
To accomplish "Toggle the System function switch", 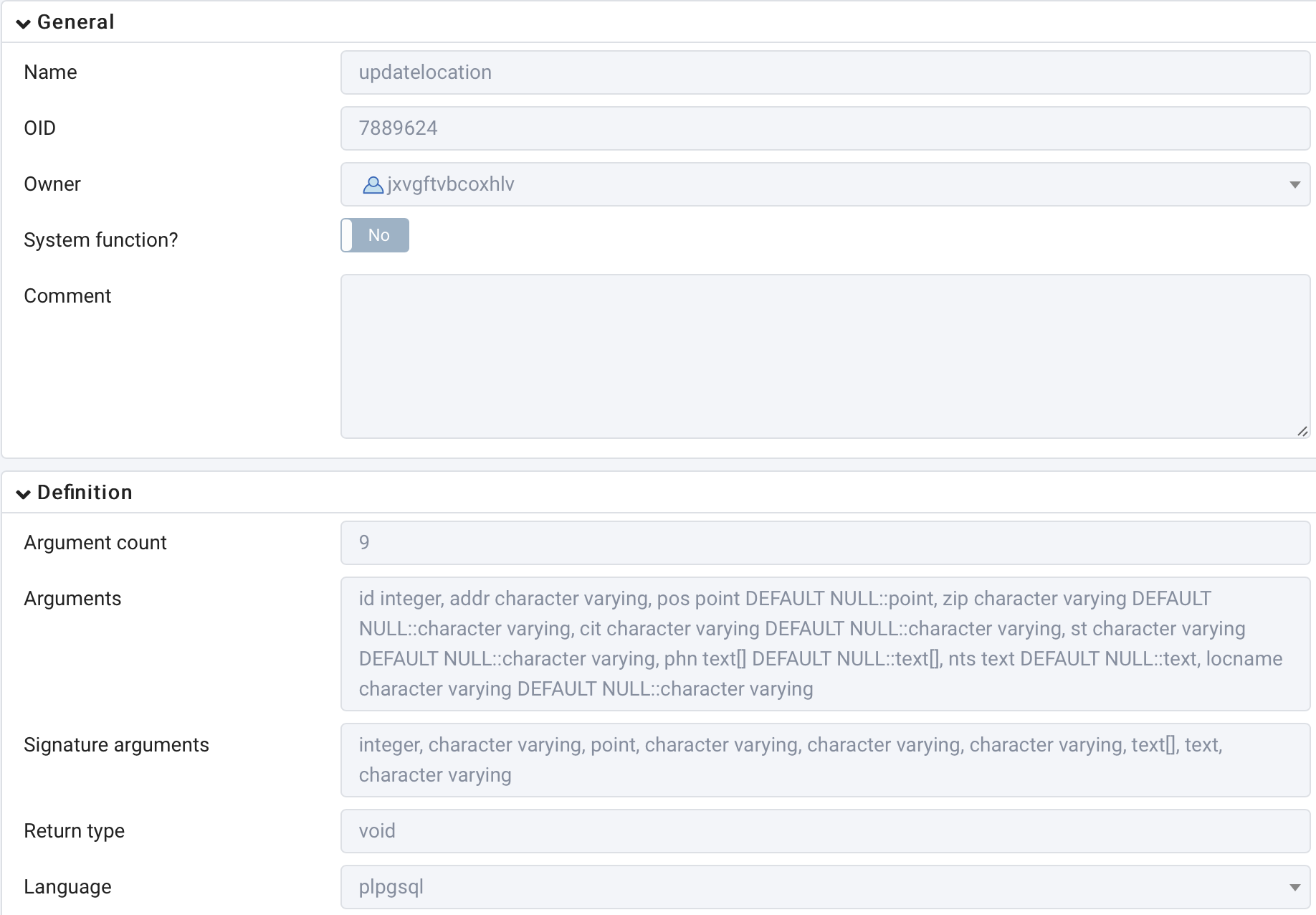I will 375,235.
